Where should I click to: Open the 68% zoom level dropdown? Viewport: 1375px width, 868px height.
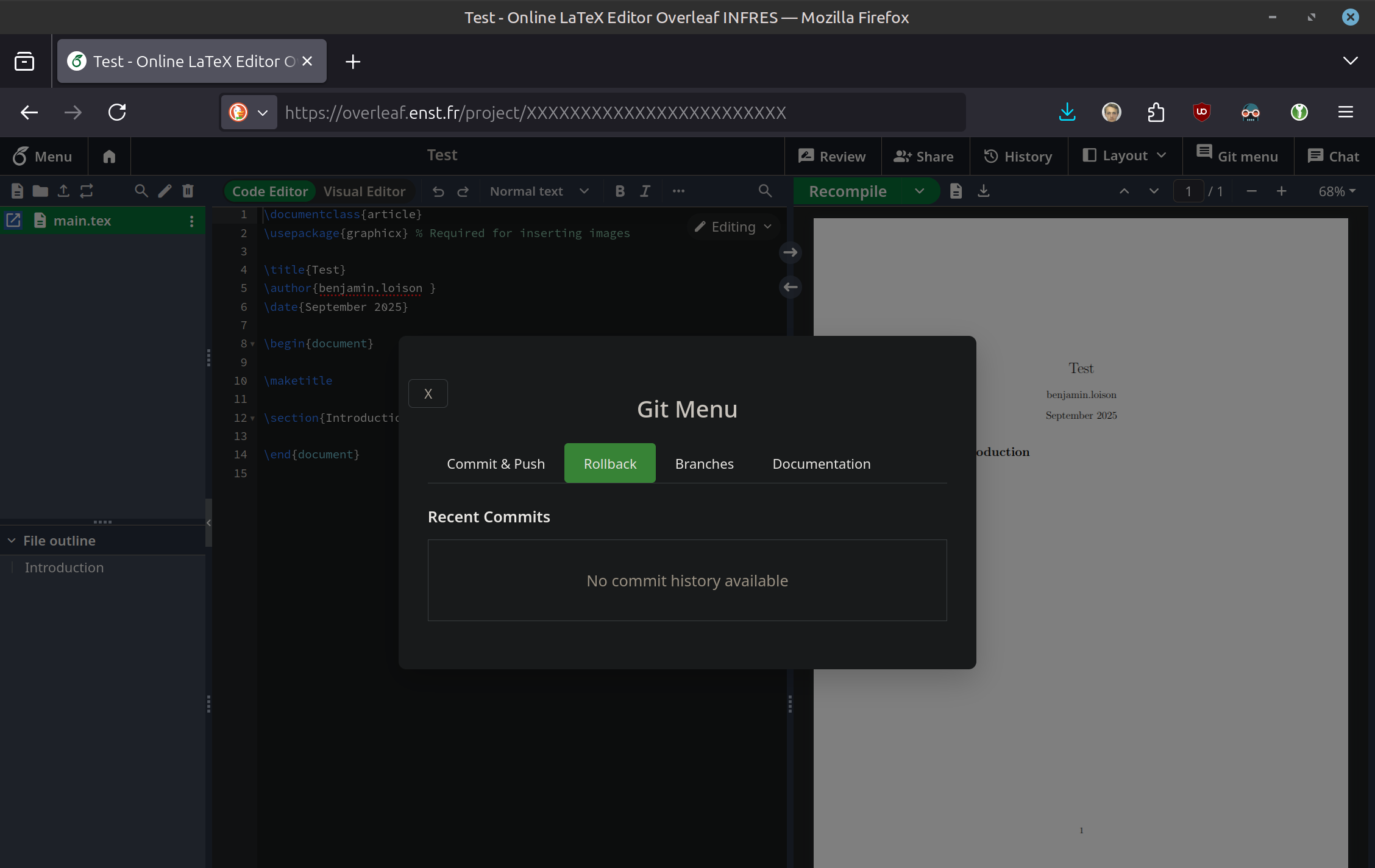pyautogui.click(x=1337, y=191)
